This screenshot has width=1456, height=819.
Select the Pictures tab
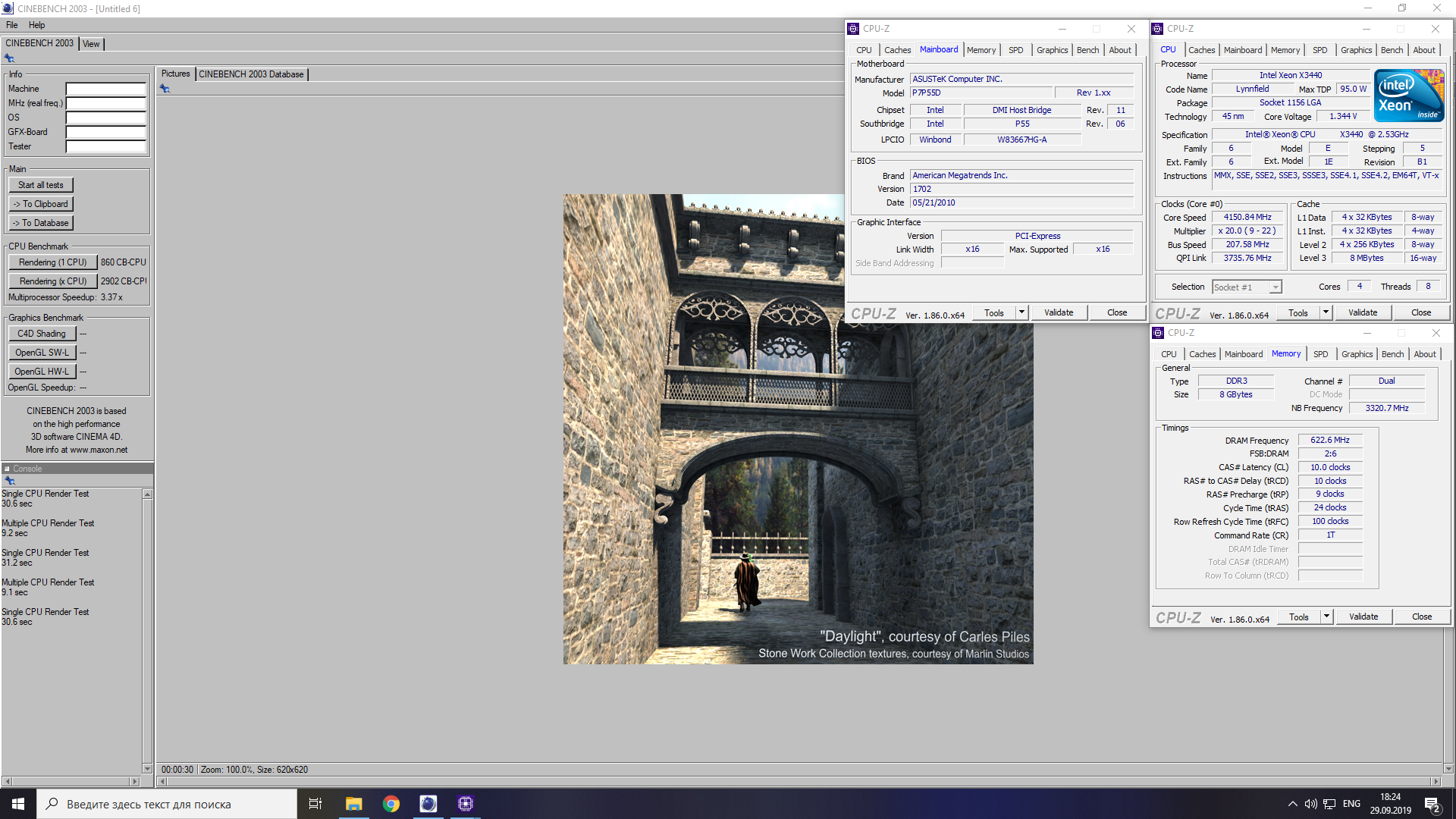(175, 74)
